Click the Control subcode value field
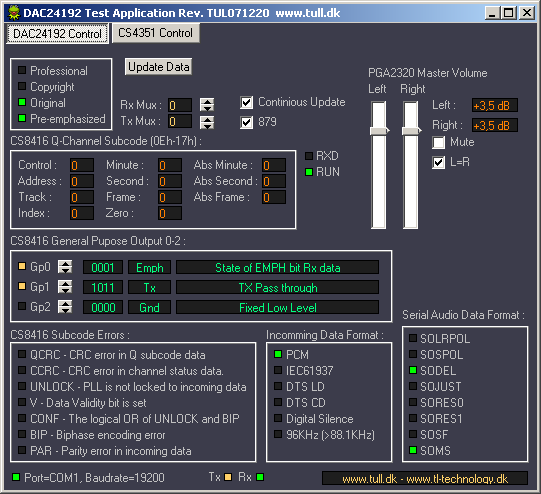The width and height of the screenshot is (541, 494). [82, 165]
